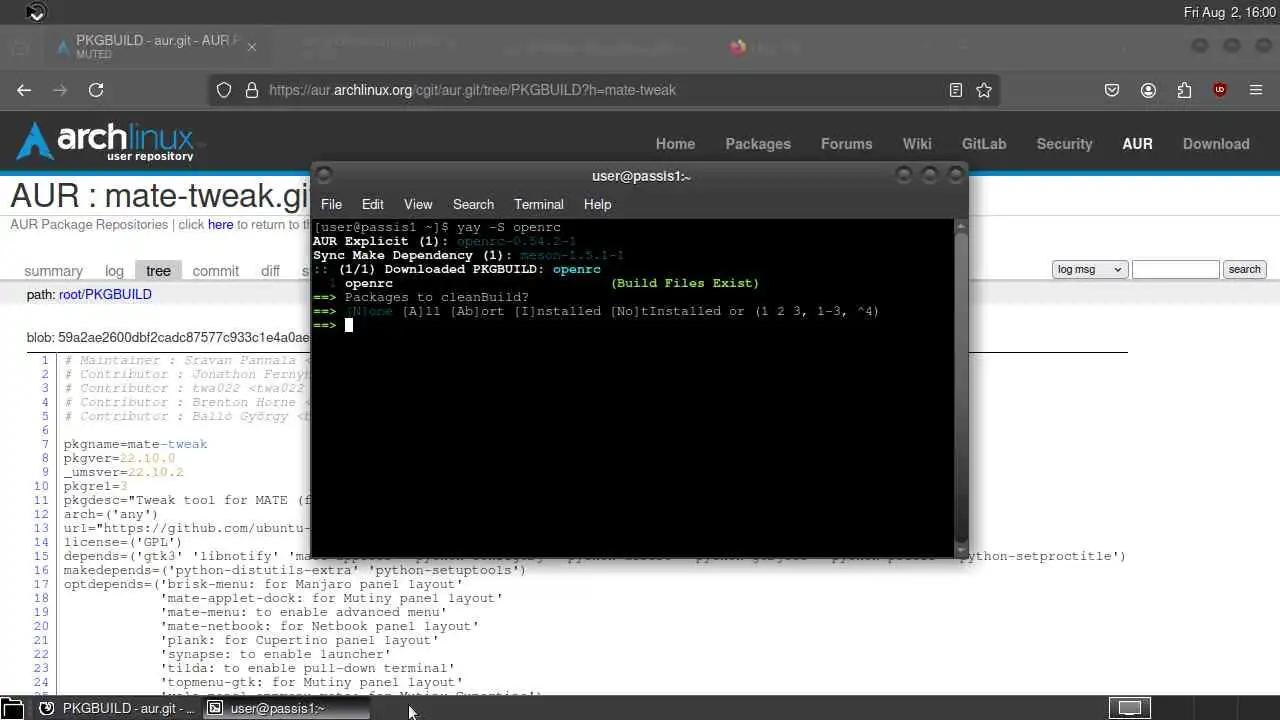Switch to the cgit commit tab

point(216,271)
